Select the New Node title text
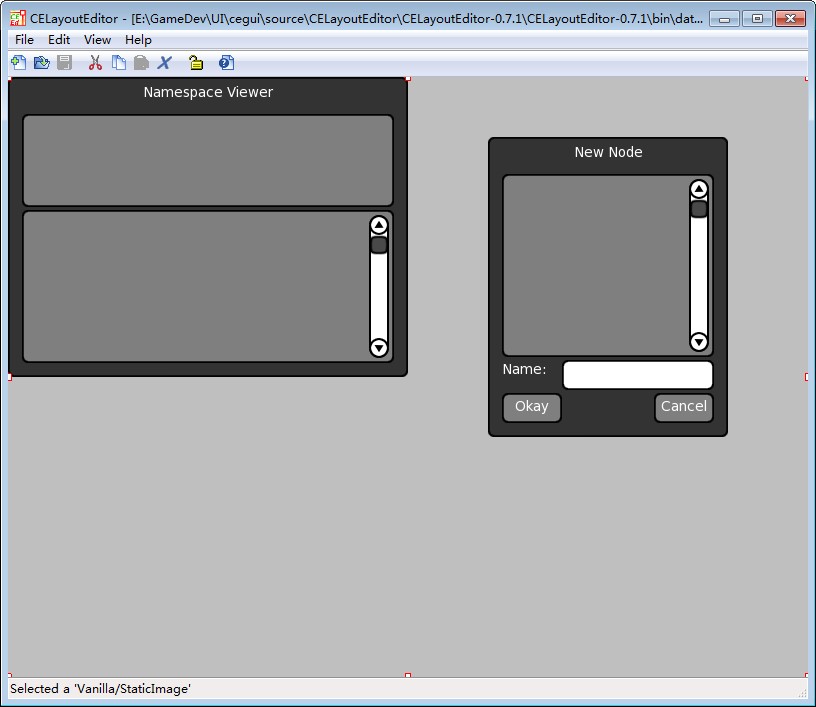Image resolution: width=816 pixels, height=707 pixels. [608, 152]
